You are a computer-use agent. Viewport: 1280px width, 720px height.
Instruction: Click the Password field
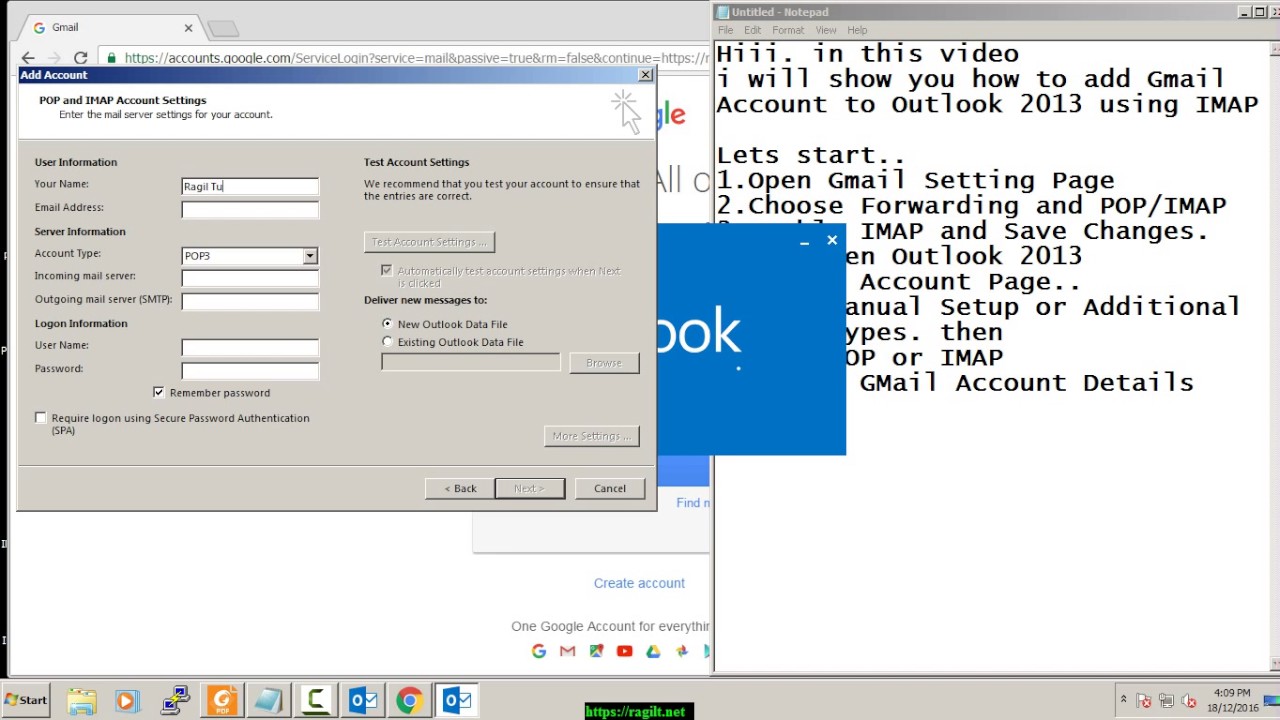point(250,371)
